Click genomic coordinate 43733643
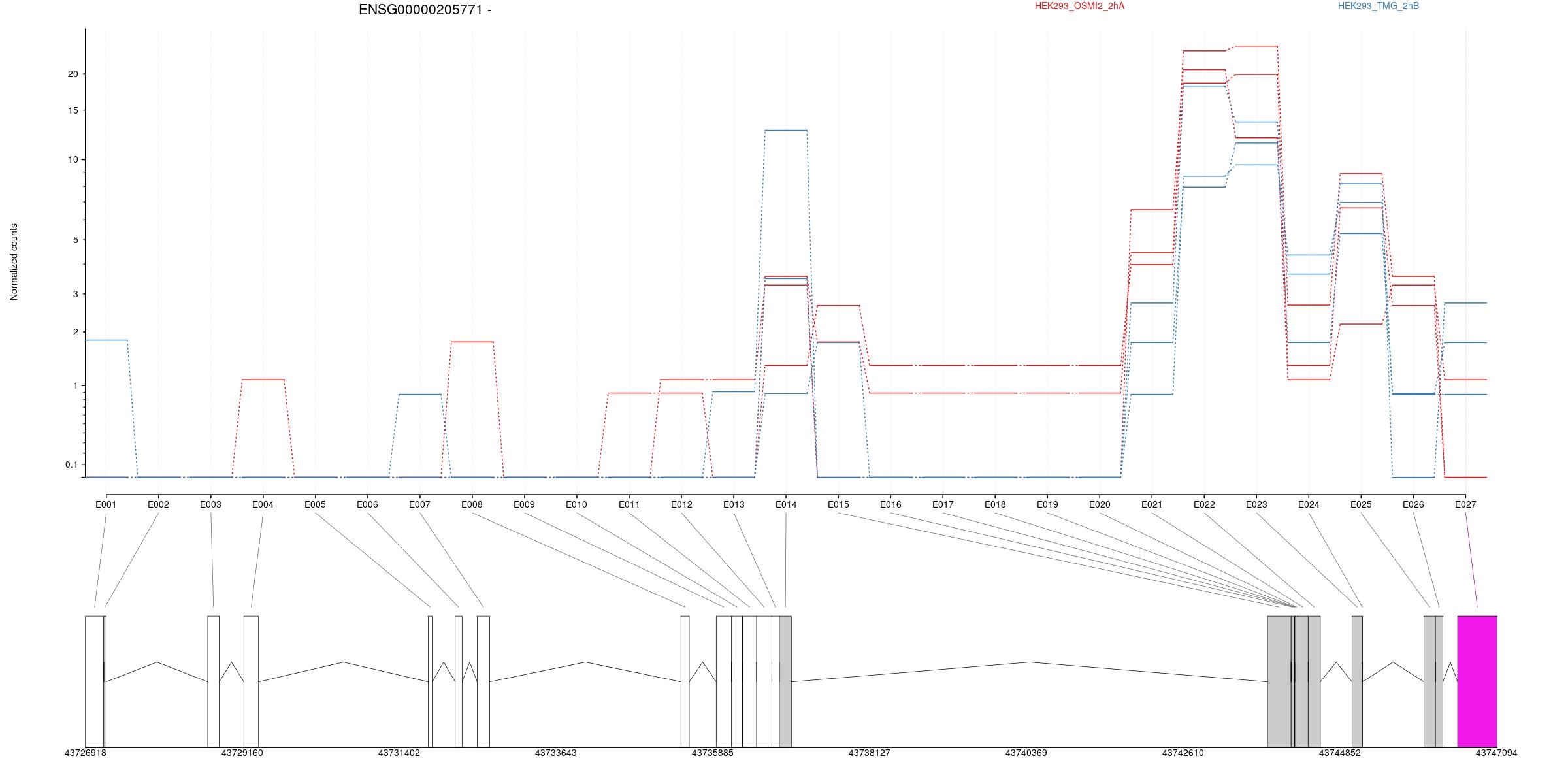This screenshot has height=784, width=1568. pos(555,753)
